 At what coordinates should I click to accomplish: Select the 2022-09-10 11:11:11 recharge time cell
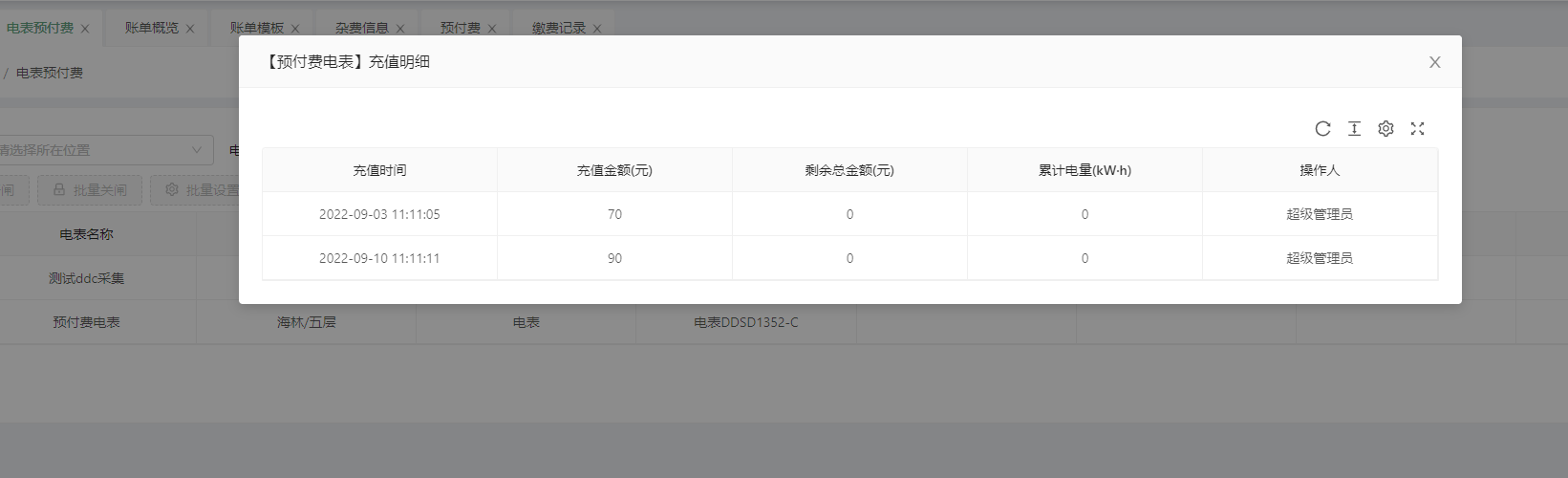pyautogui.click(x=379, y=258)
